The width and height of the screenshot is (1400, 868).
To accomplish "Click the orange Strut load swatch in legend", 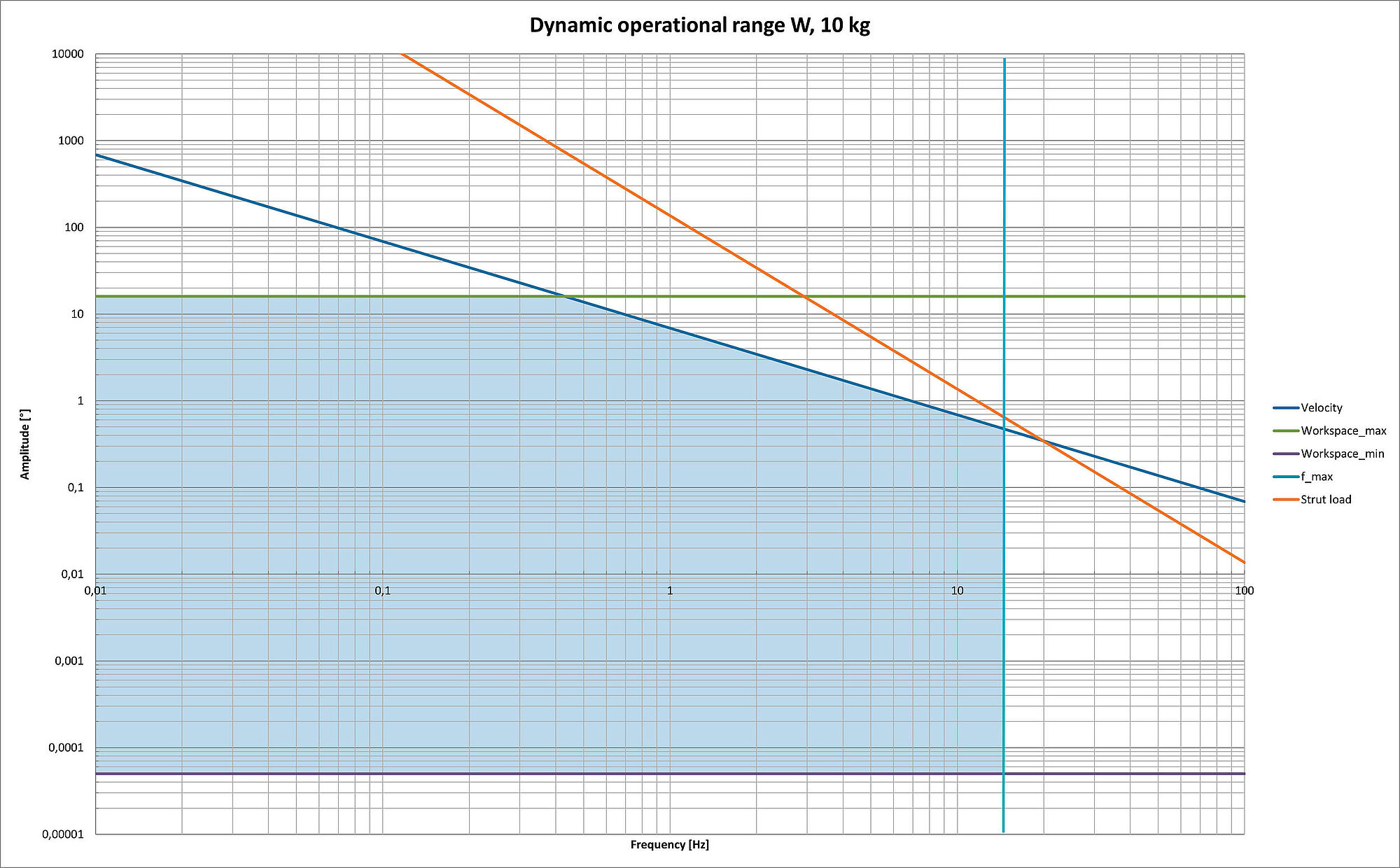I will pyautogui.click(x=1286, y=500).
